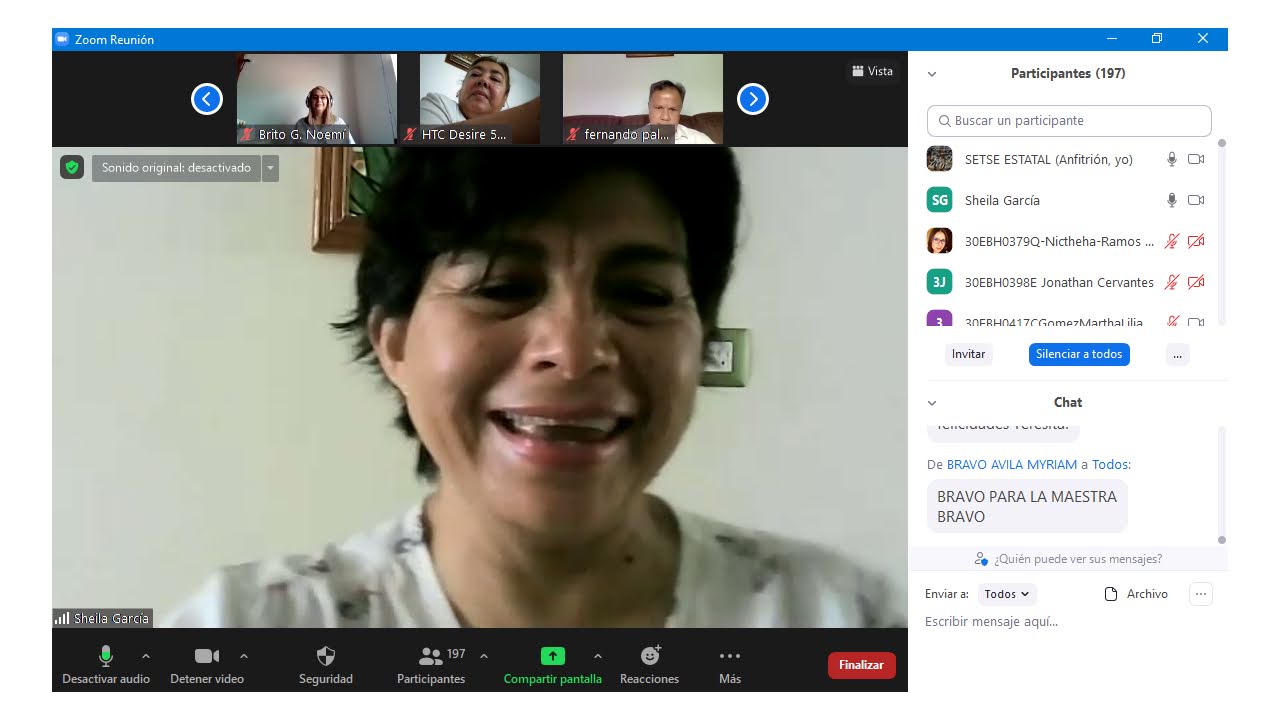The height and width of the screenshot is (720, 1280).
Task: Unmute 30EBH0379Q-Nictheha-Ramos microphone icon
Action: click(x=1172, y=241)
